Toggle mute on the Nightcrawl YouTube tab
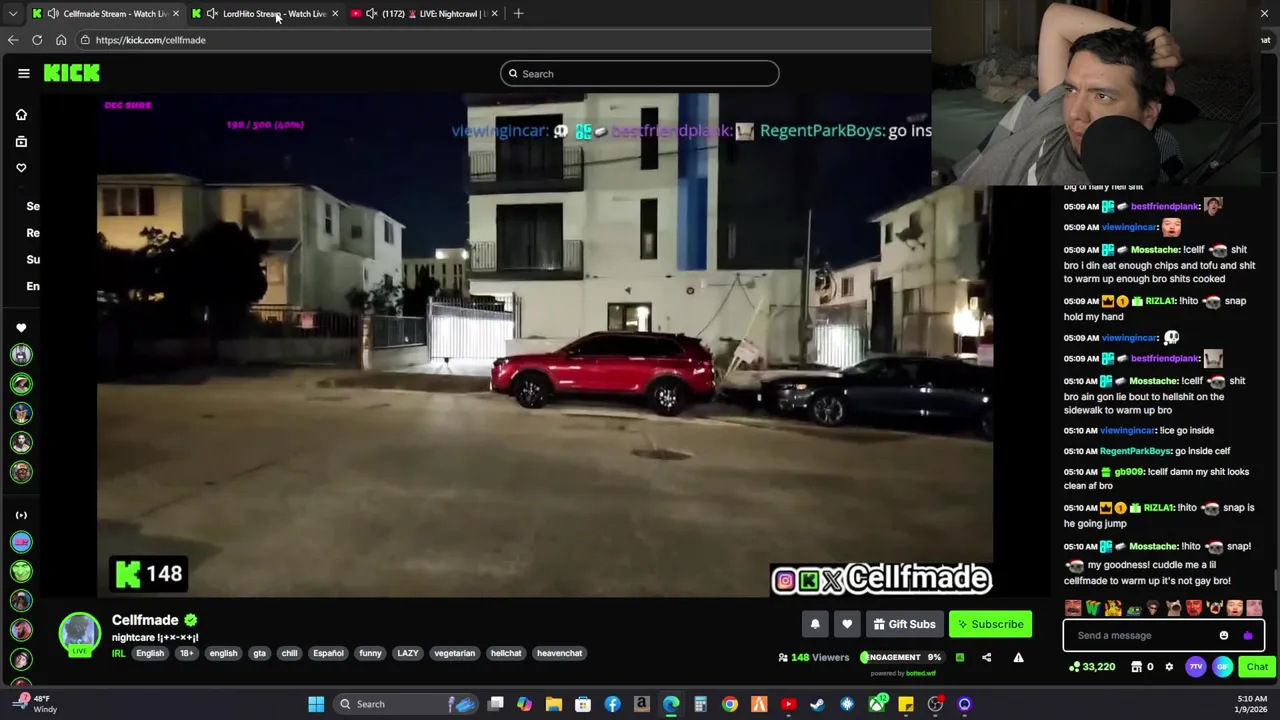 [372, 14]
